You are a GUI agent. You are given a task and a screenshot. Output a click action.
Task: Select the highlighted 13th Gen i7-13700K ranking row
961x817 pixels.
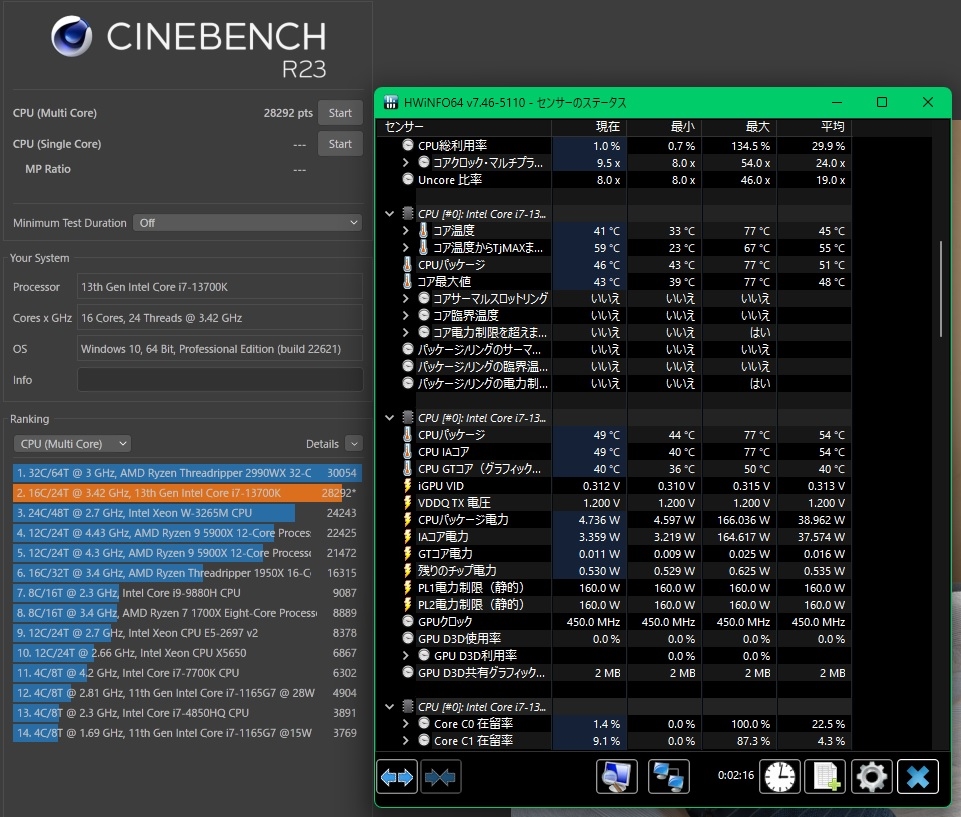[x=187, y=493]
